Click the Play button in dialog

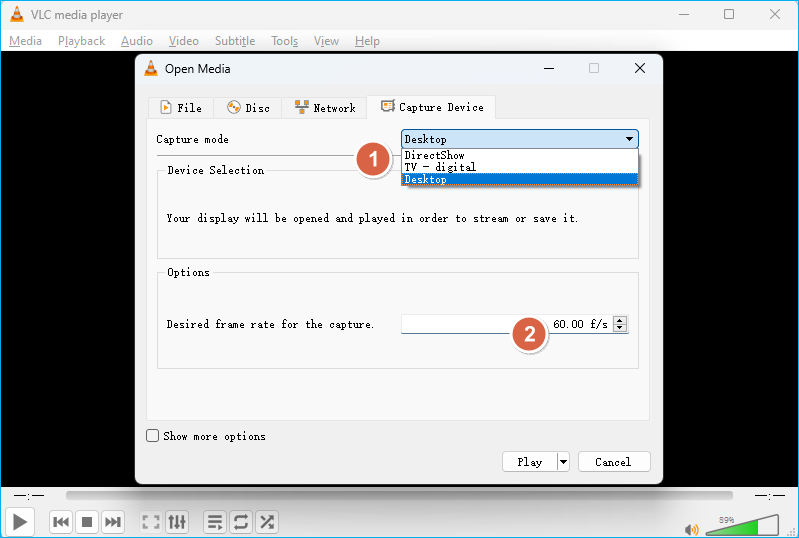[529, 462]
